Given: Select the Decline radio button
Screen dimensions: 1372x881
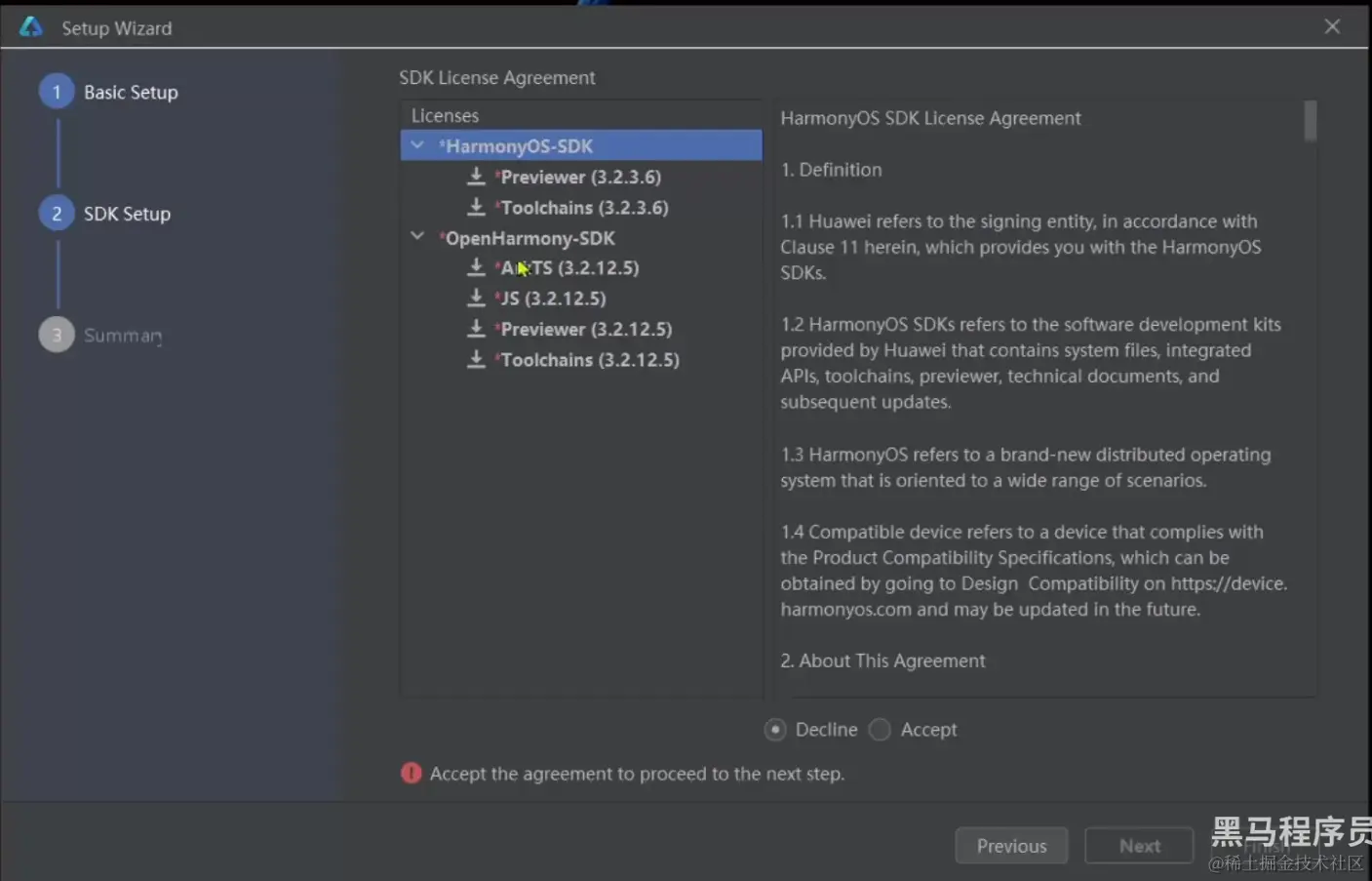Looking at the screenshot, I should coord(775,730).
